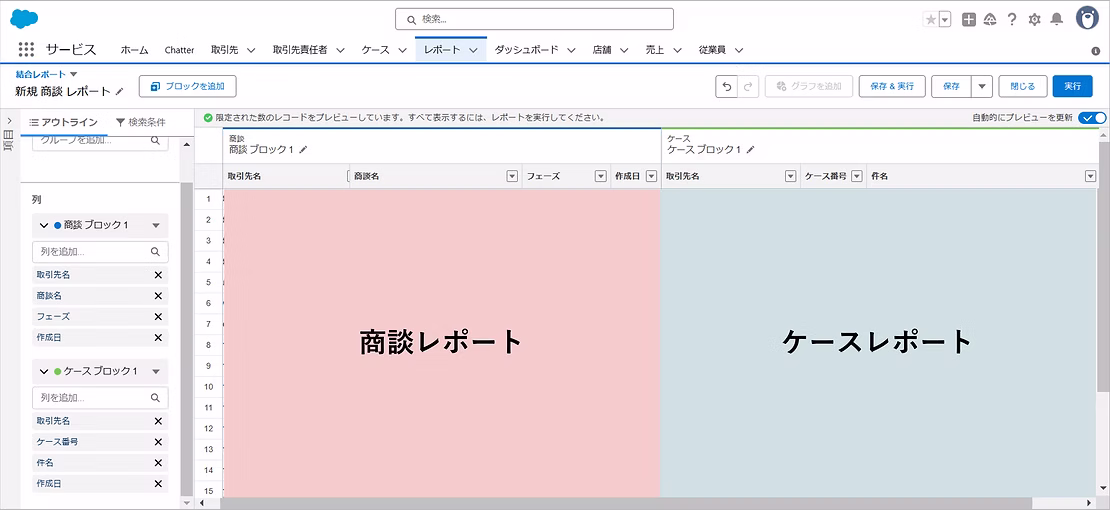Screen dimensions: 1110x510
Task: Open ケース ブロック 1 outline options arrow
Action: click(156, 371)
